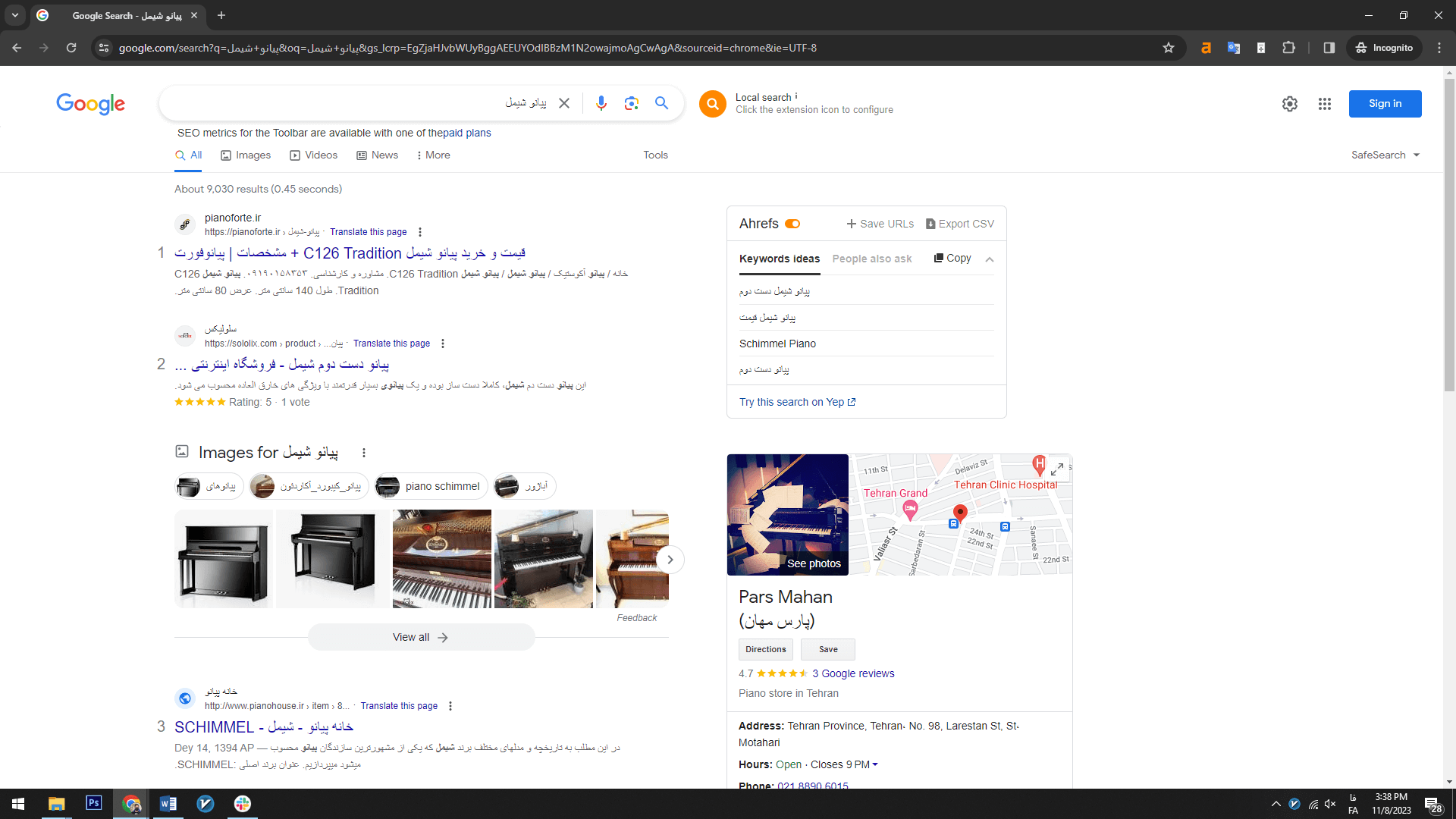Click the Directions button for Pars Mahan
Viewport: 1456px width, 819px height.
click(766, 649)
